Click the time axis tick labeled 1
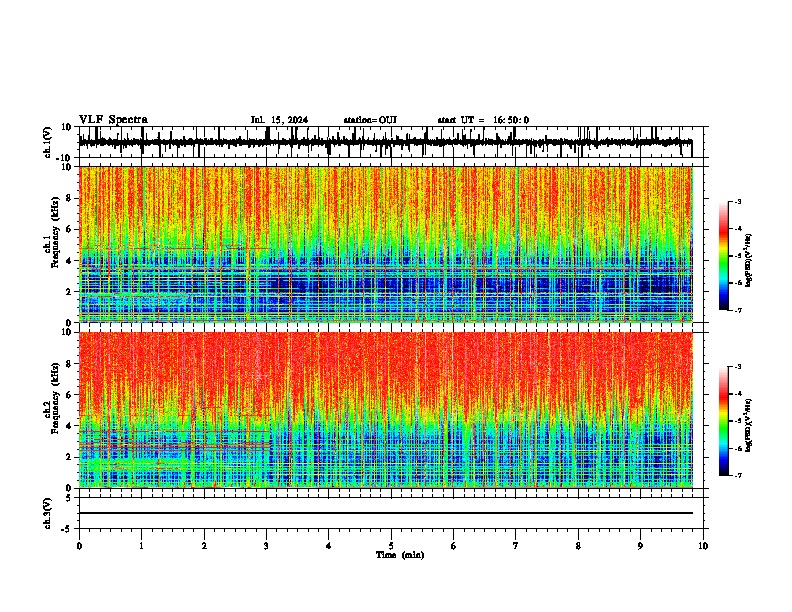 pos(141,546)
